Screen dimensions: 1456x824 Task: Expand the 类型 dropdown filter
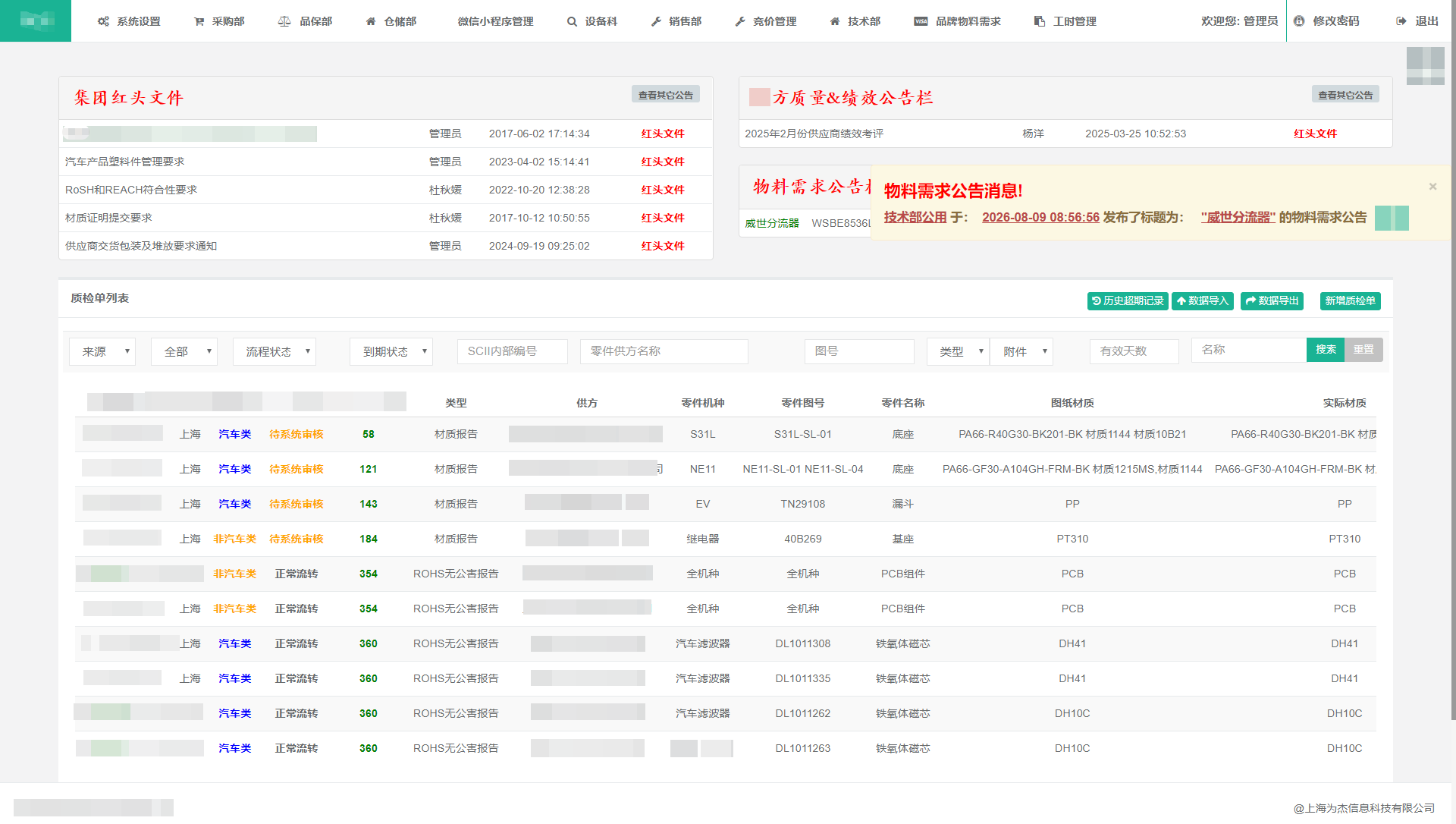[958, 351]
